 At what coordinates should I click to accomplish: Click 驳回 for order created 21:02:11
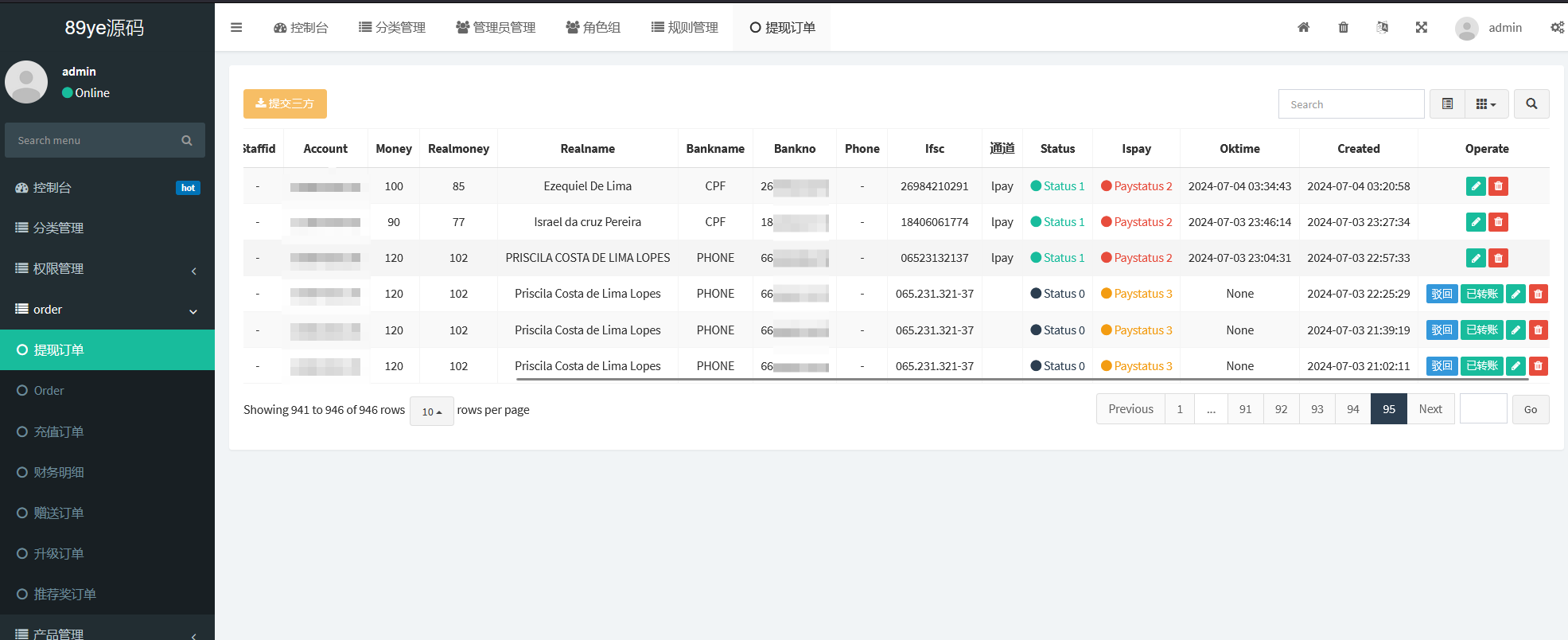coord(1442,366)
